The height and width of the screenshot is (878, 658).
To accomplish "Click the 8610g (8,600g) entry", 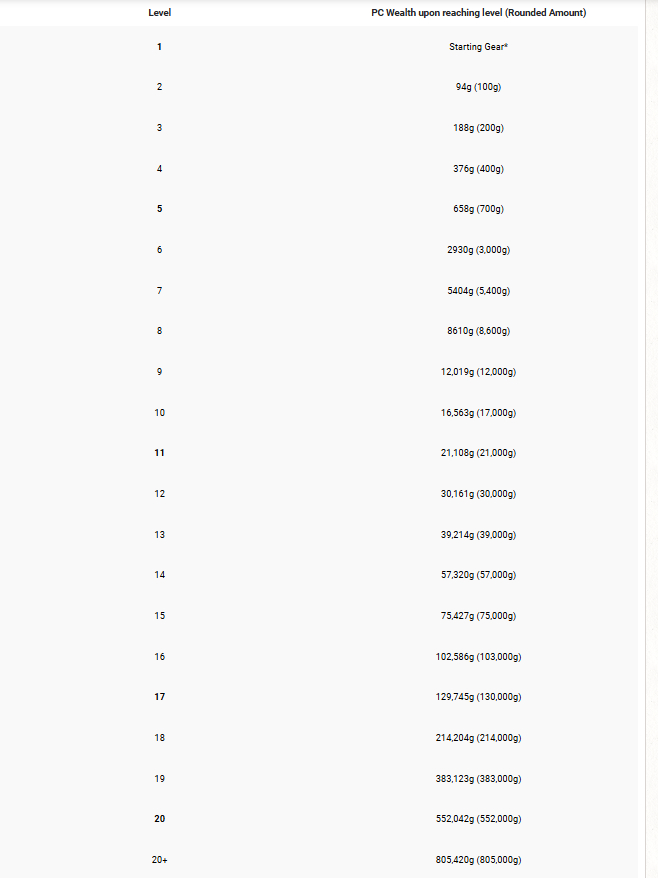I will (478, 331).
